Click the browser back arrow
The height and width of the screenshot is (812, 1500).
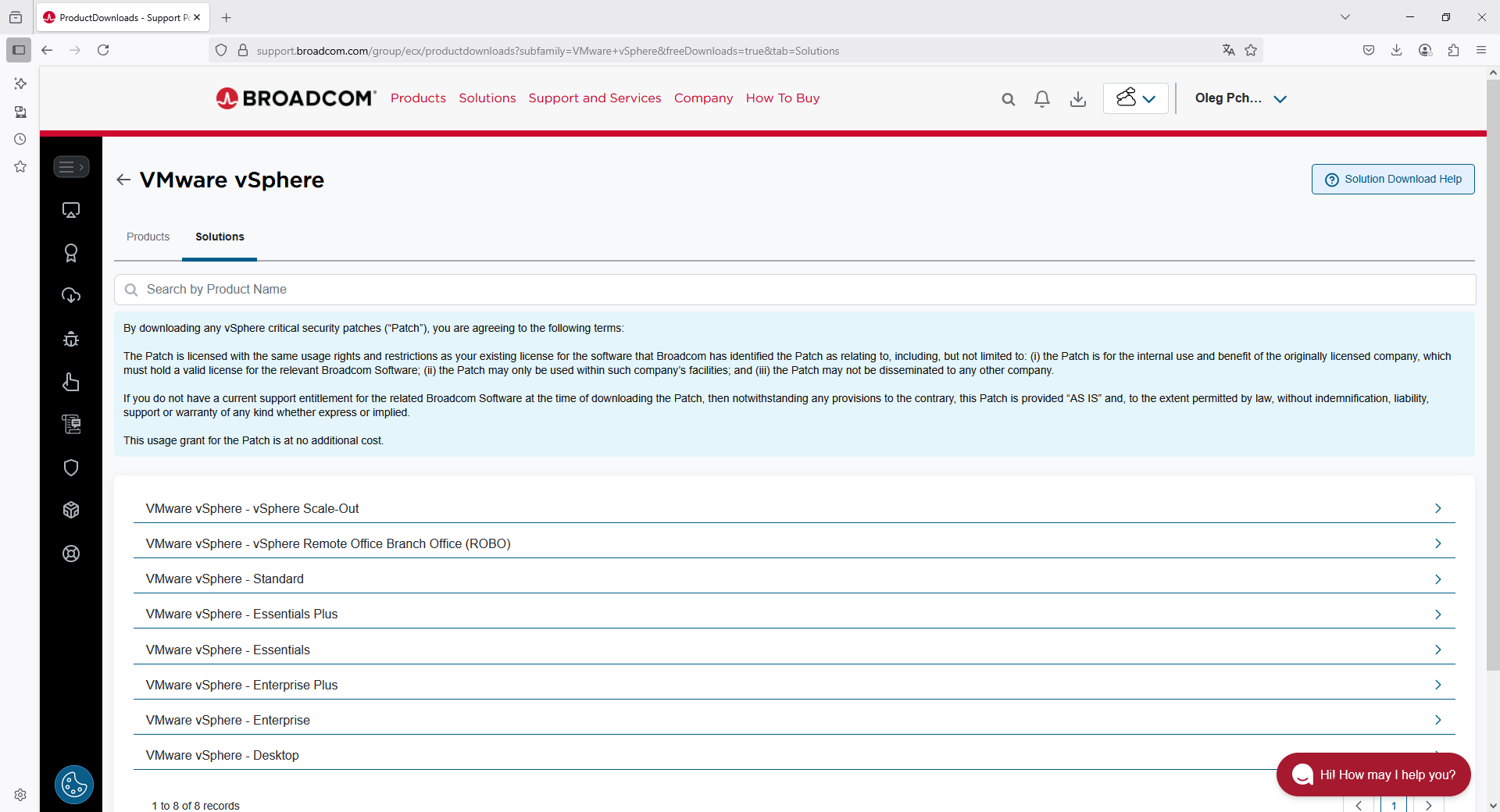pyautogui.click(x=47, y=50)
